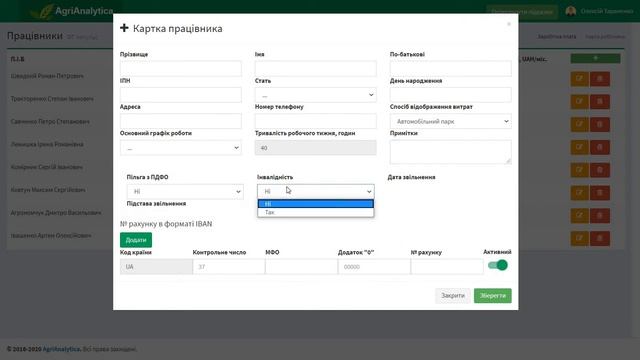Click the AgriAnalytica logo in header
Viewport: 640px width, 360px height.
pyautogui.click(x=72, y=11)
